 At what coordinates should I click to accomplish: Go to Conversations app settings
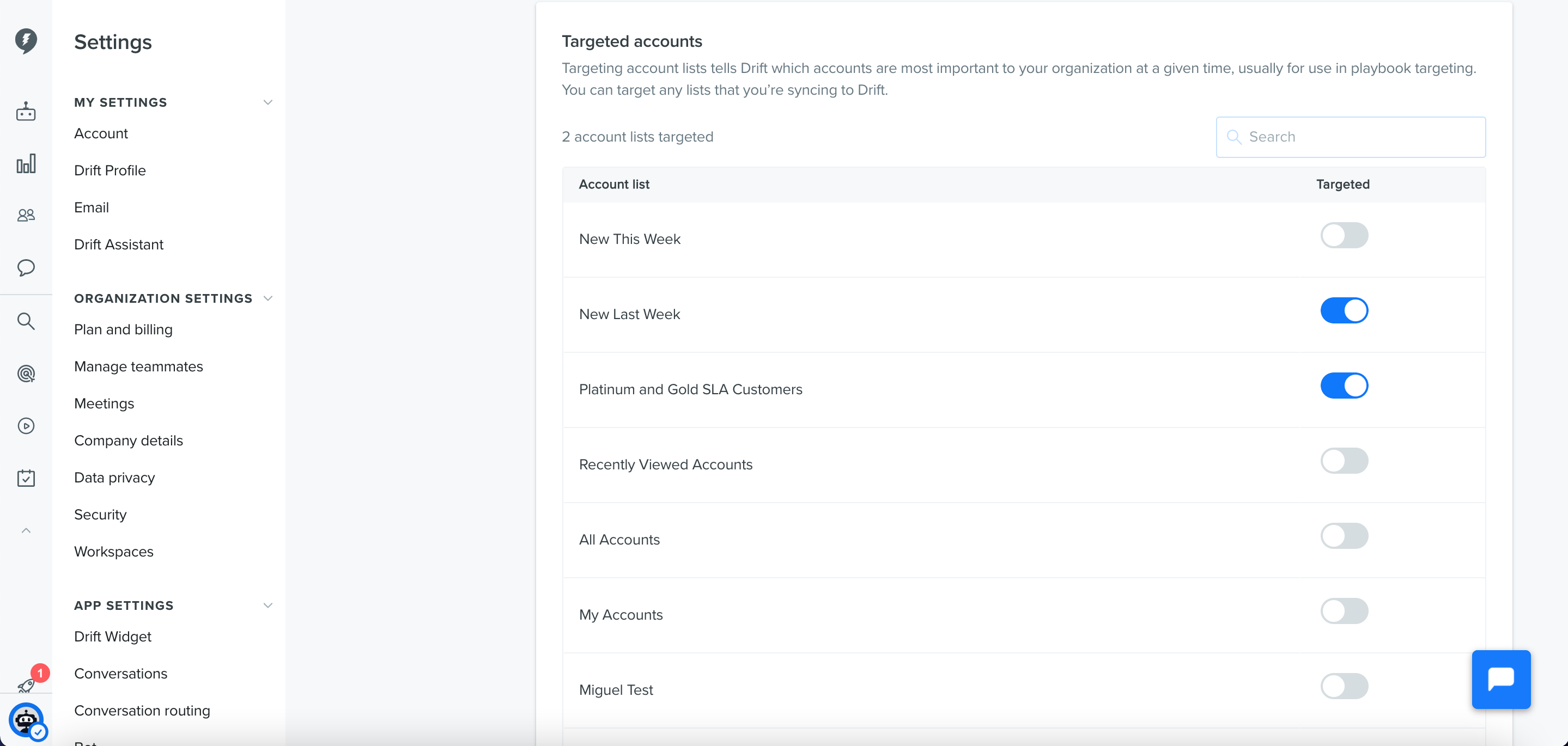click(x=120, y=674)
